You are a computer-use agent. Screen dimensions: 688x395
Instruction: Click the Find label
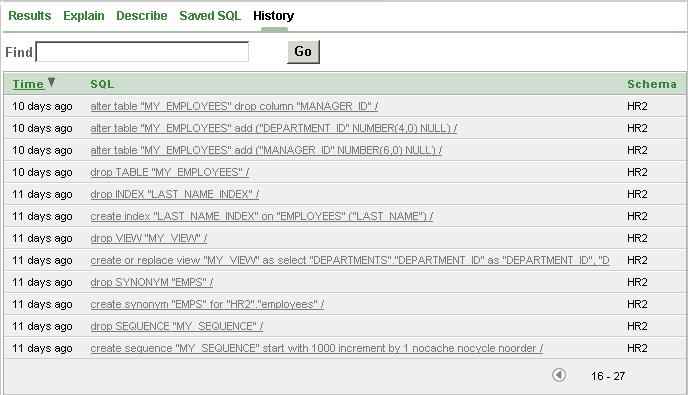tap(19, 52)
